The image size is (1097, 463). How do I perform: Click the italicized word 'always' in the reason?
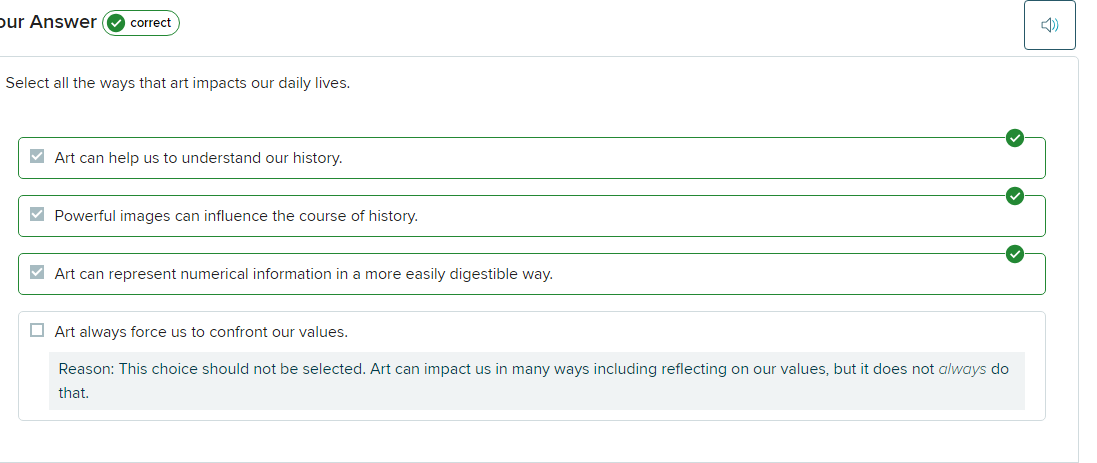pyautogui.click(x=962, y=369)
